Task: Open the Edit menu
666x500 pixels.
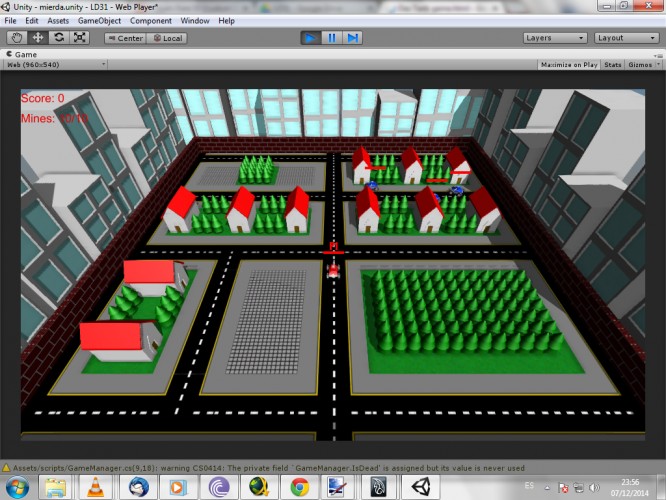Action: pyautogui.click(x=31, y=21)
